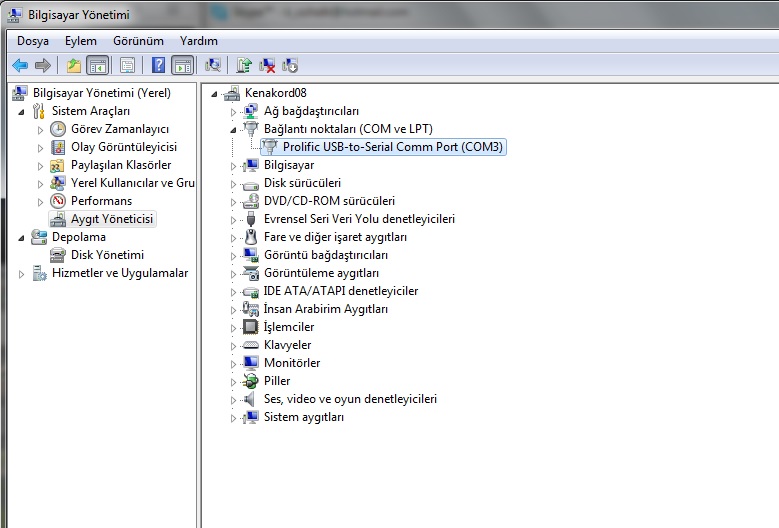This screenshot has height=528, width=779.
Task: Toggle Show/Hide Action Pane icon
Action: 182,65
